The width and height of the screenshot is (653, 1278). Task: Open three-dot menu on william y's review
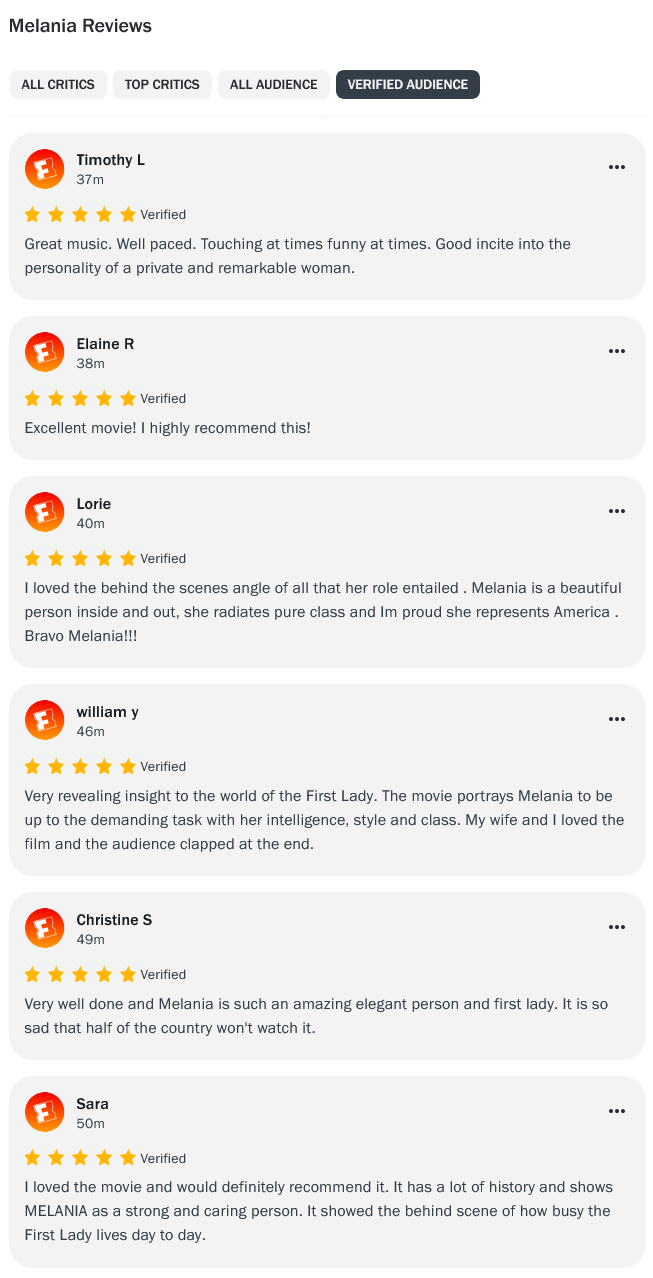click(617, 719)
